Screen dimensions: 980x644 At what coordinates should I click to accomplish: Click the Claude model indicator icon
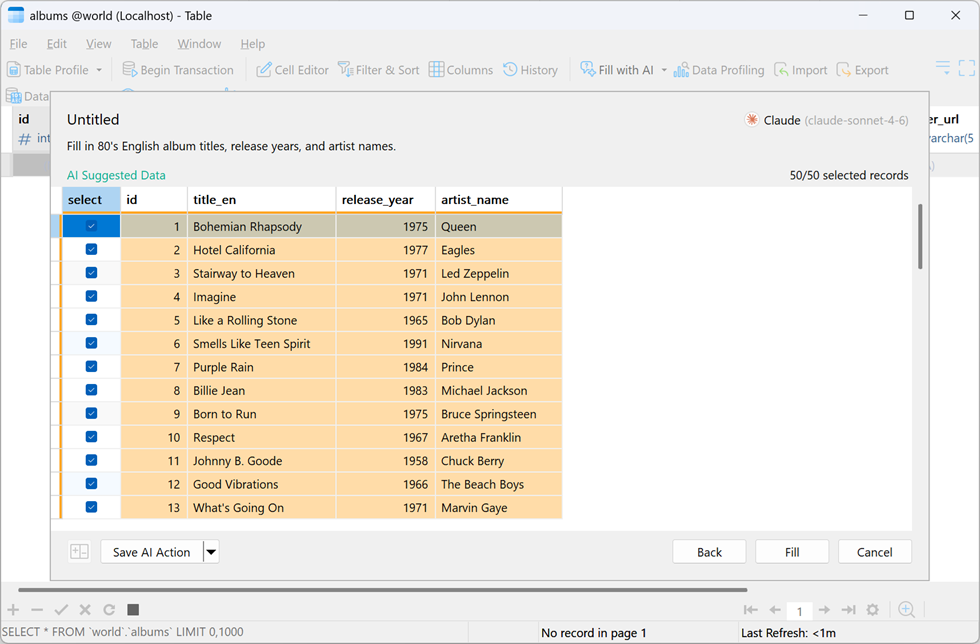[x=752, y=119]
